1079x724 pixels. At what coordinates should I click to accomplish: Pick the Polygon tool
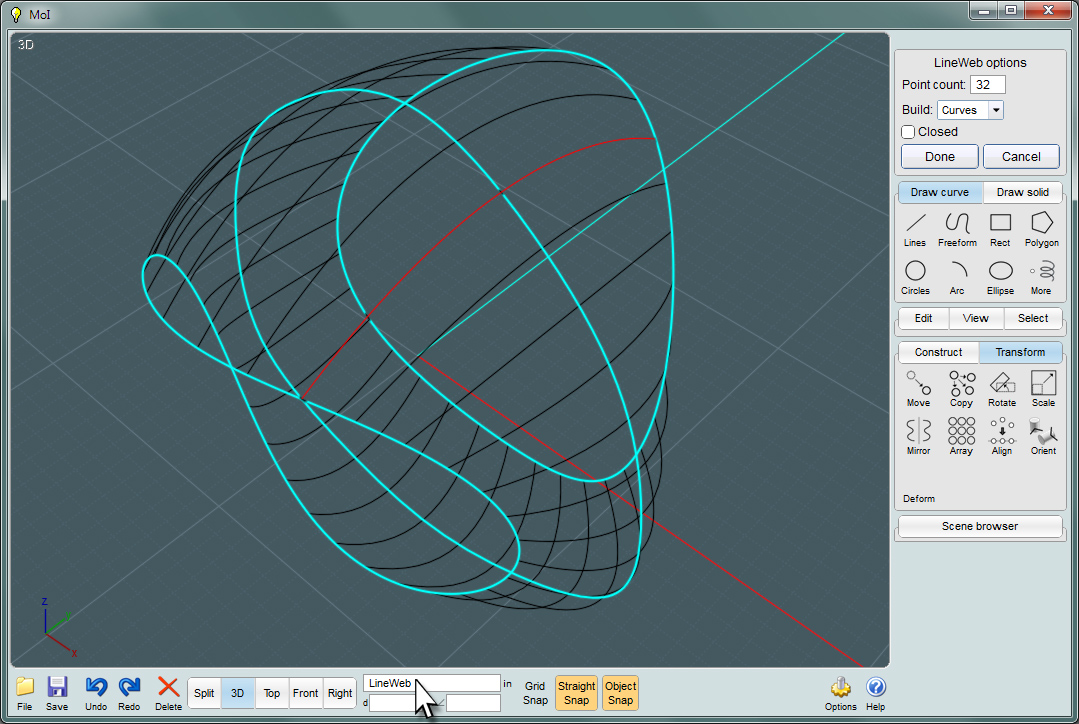(1042, 230)
